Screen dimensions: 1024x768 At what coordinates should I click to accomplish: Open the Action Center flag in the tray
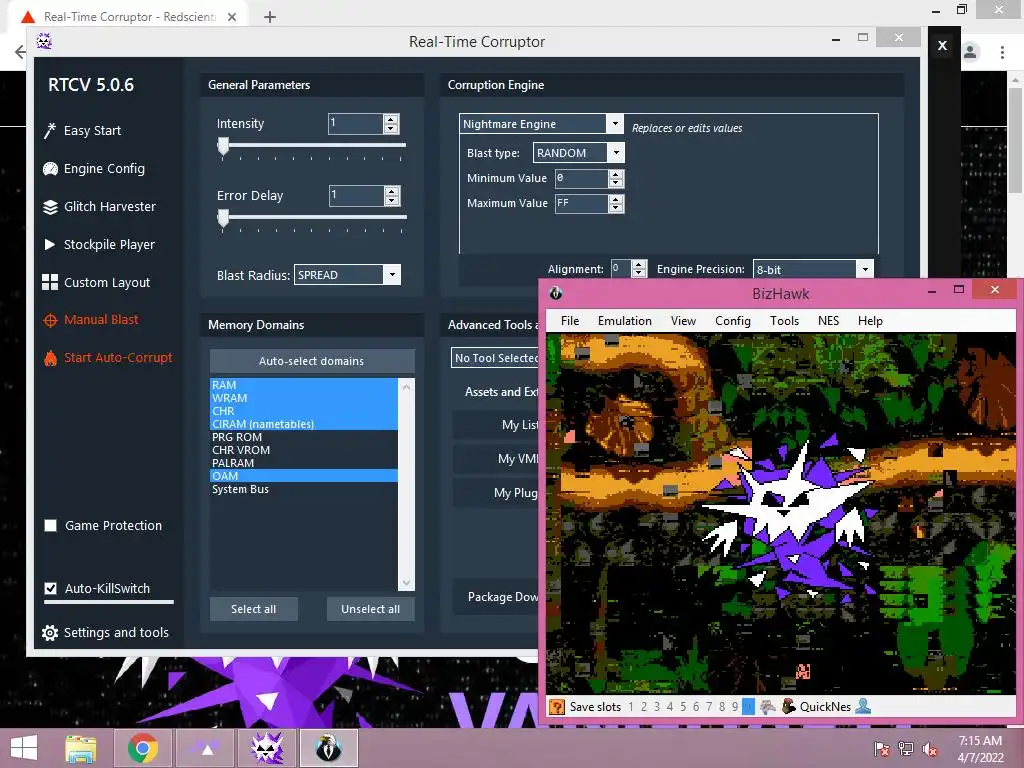pos(882,749)
